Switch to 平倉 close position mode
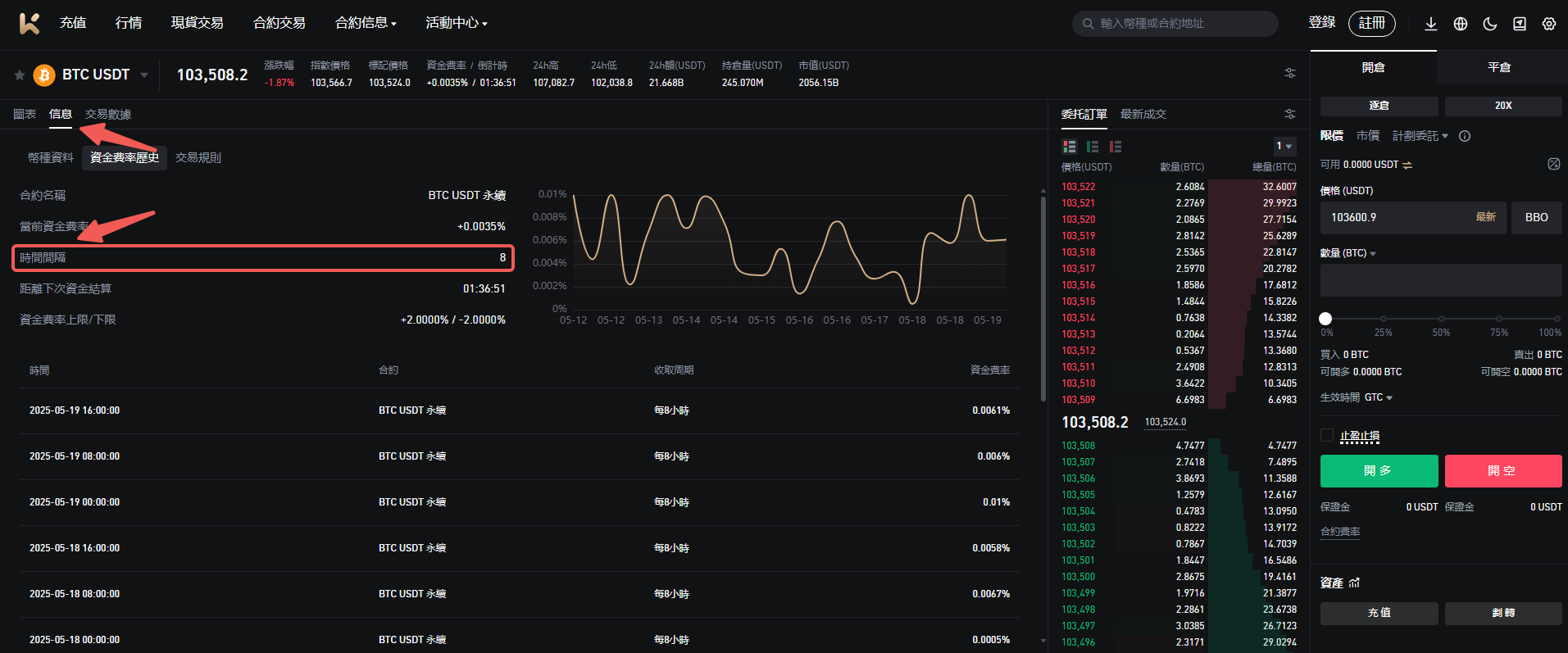 [x=1498, y=67]
